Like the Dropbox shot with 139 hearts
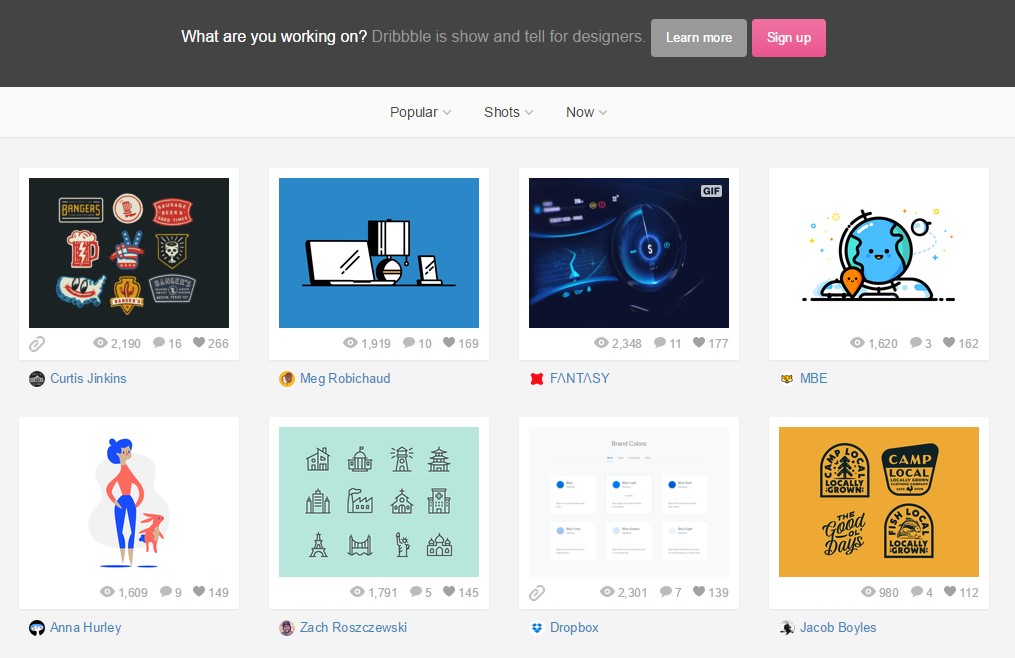Screen dimensions: 1015x658 699,591
